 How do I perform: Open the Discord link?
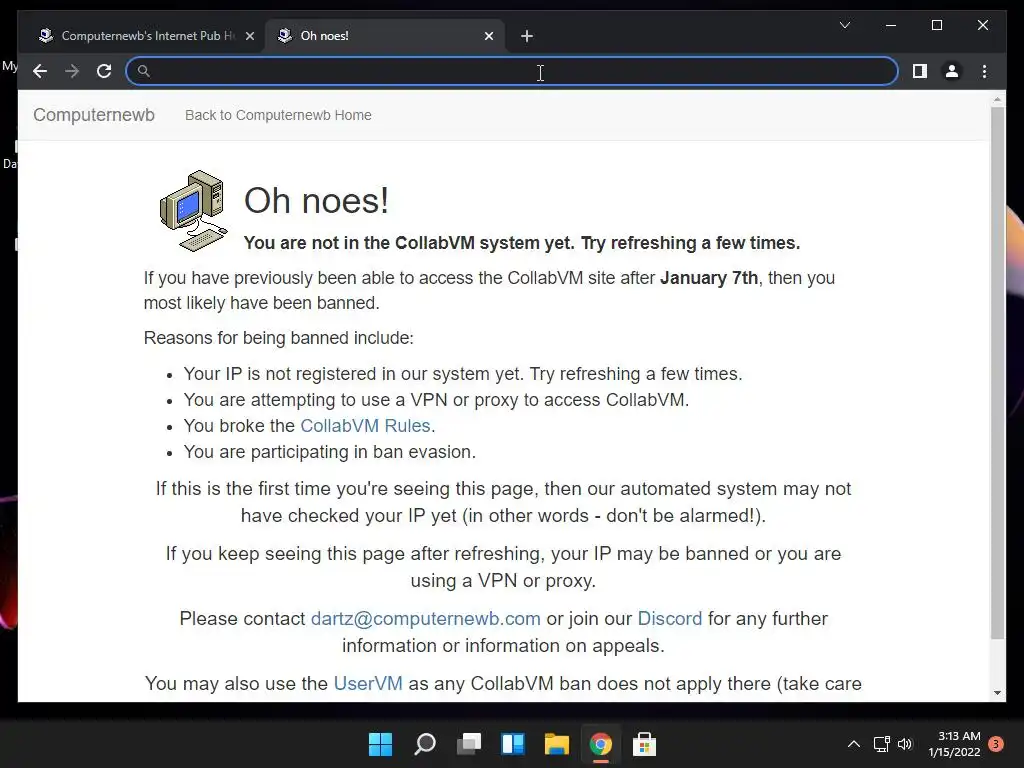click(x=669, y=618)
